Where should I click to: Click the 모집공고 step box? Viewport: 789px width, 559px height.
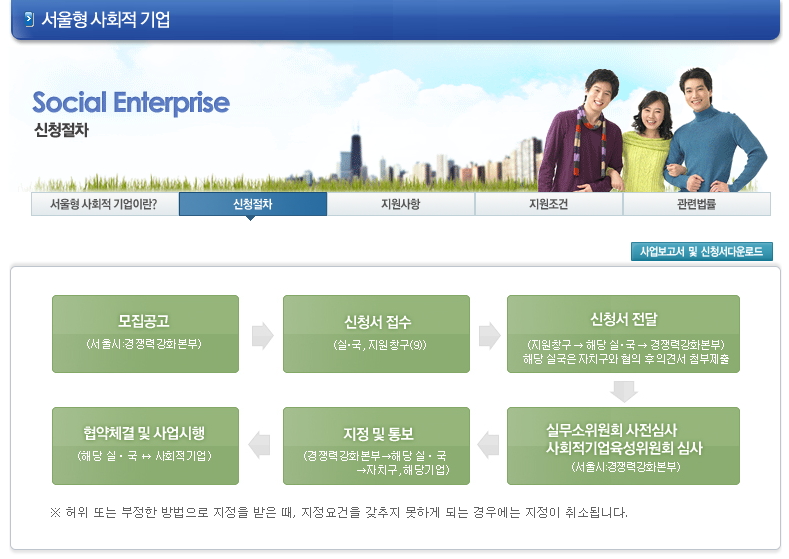coord(145,334)
